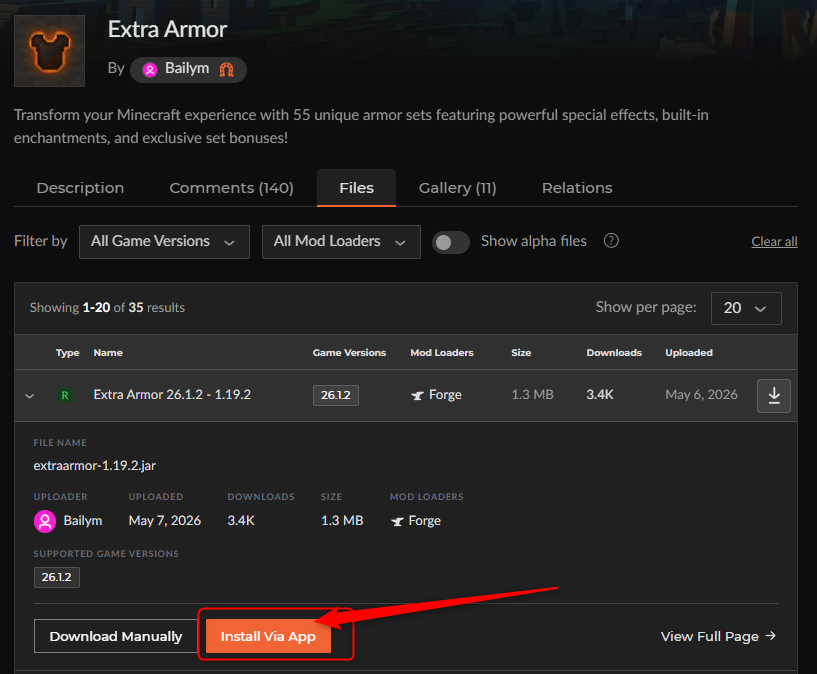Toggle Show alpha files switch
Screen dimensions: 817x674
coord(451,242)
